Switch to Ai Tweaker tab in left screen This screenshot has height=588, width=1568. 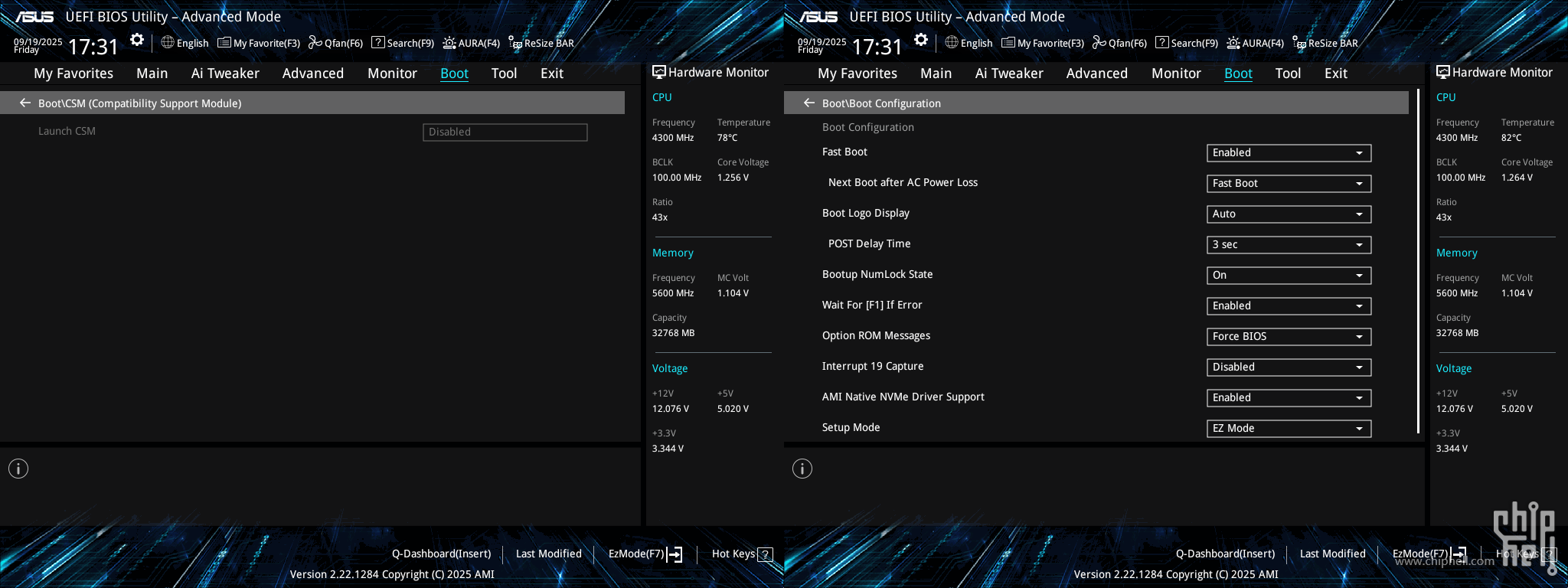[x=225, y=73]
